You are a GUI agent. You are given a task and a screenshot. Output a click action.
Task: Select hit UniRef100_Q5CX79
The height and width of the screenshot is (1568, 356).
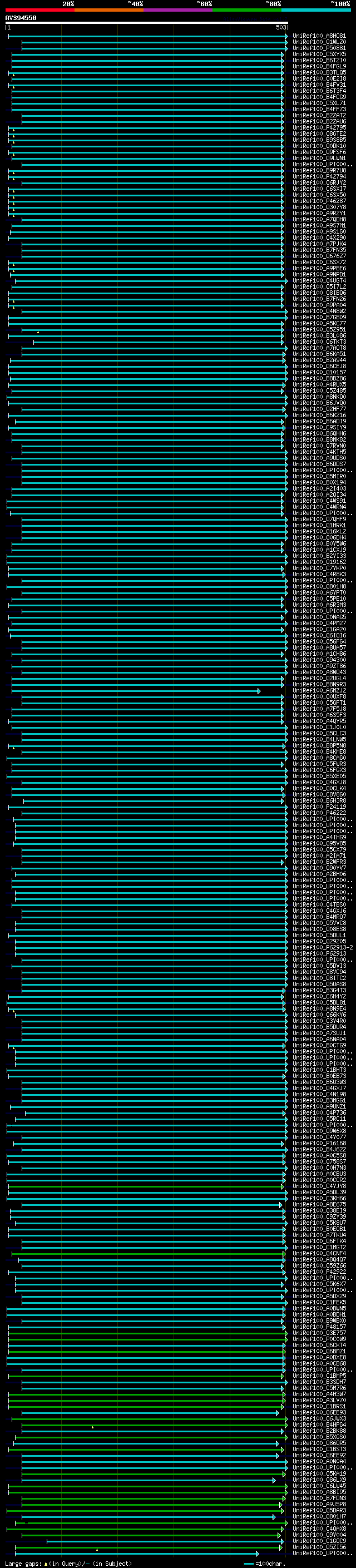[x=319, y=849]
